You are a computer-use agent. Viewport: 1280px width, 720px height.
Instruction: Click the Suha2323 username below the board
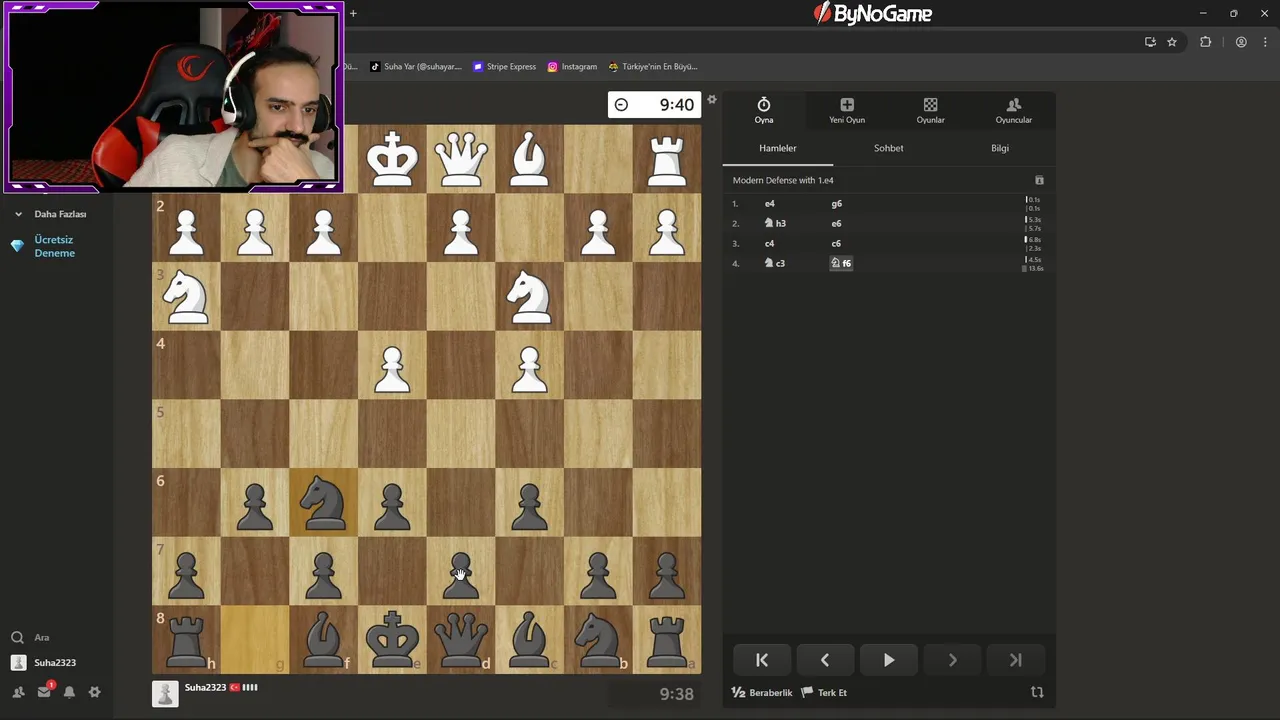[205, 687]
